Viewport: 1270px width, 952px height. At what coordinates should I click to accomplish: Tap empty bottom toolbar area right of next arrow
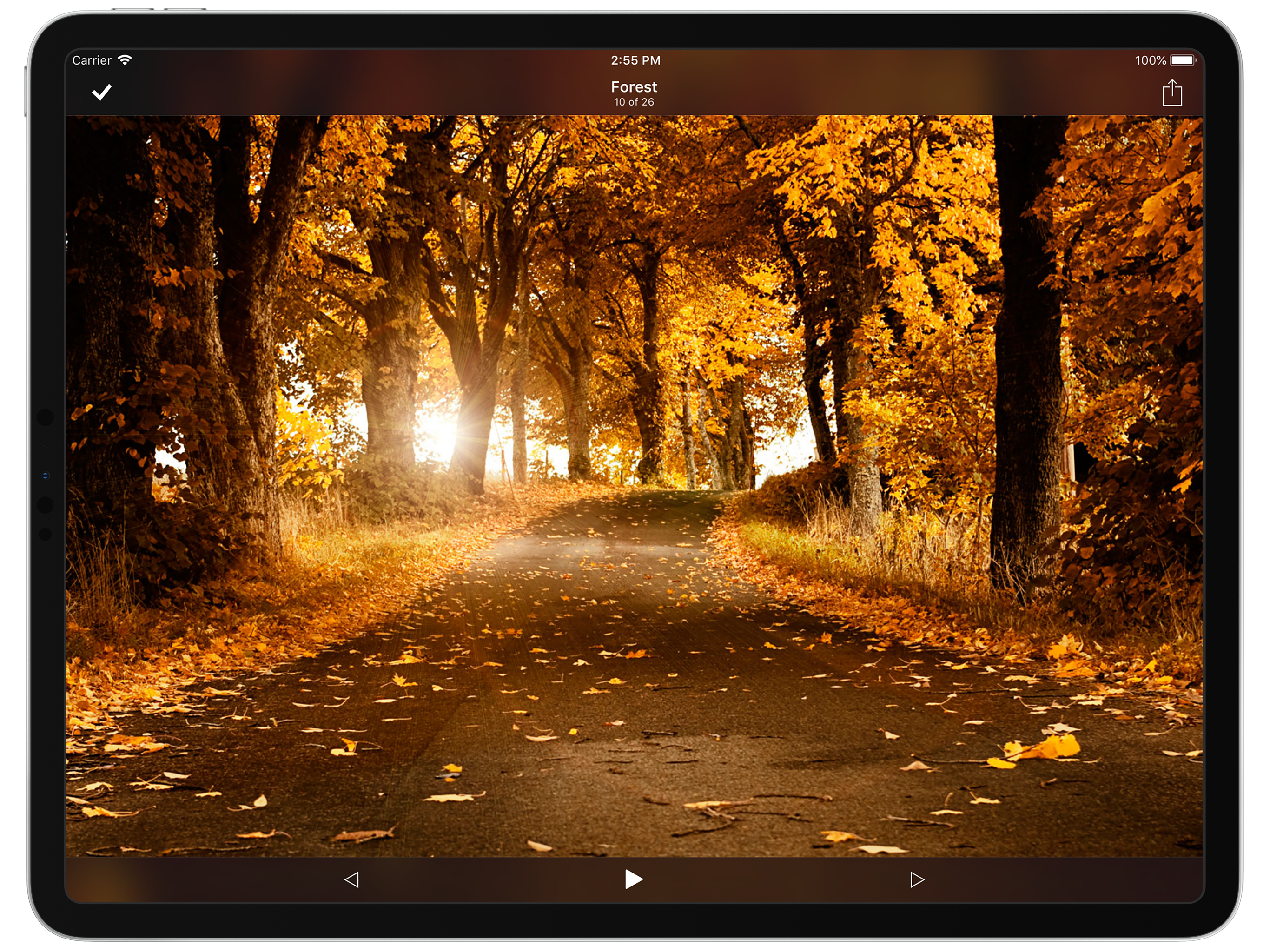coord(1062,879)
